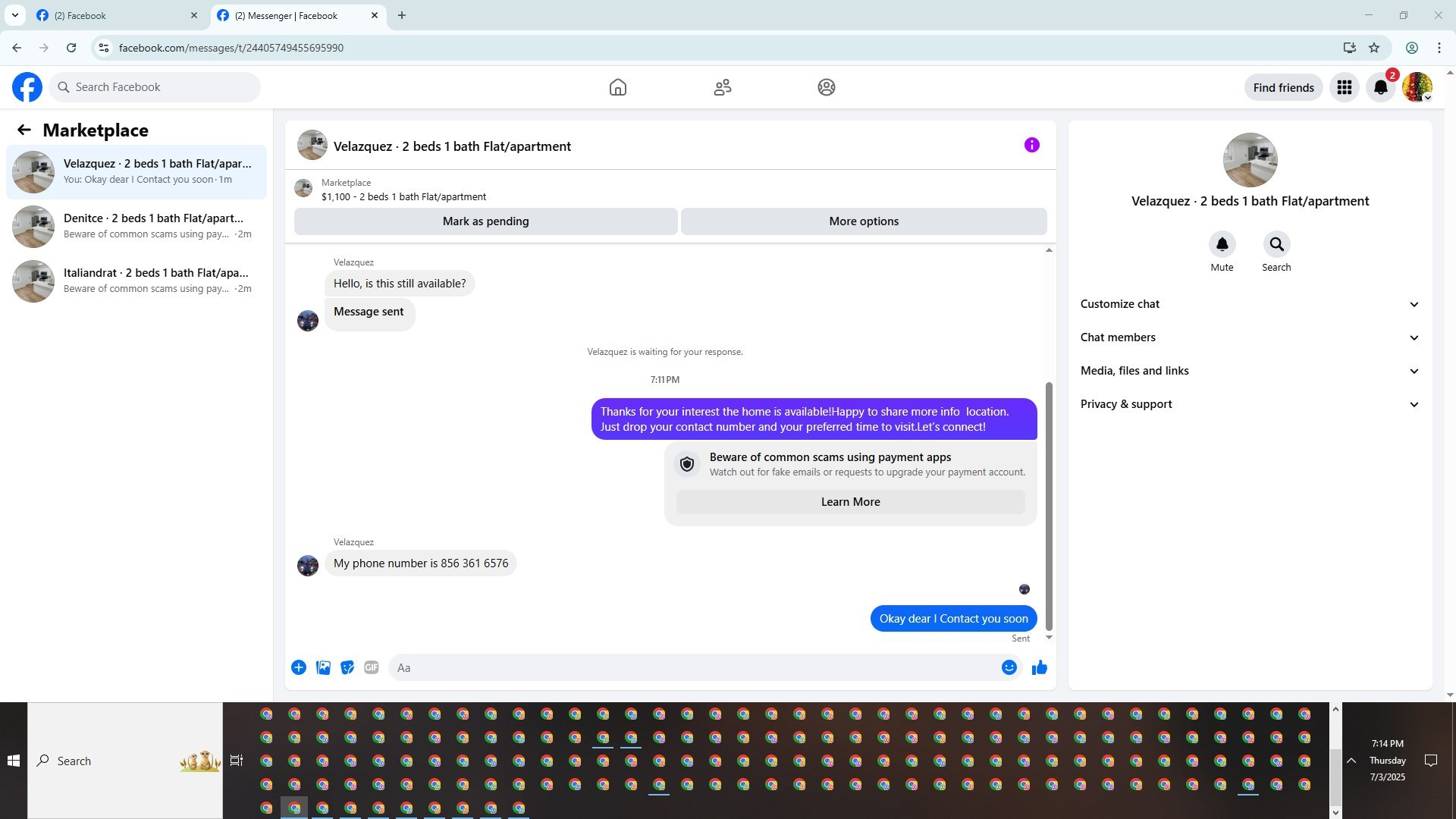Search within the conversation

pos(1276,245)
